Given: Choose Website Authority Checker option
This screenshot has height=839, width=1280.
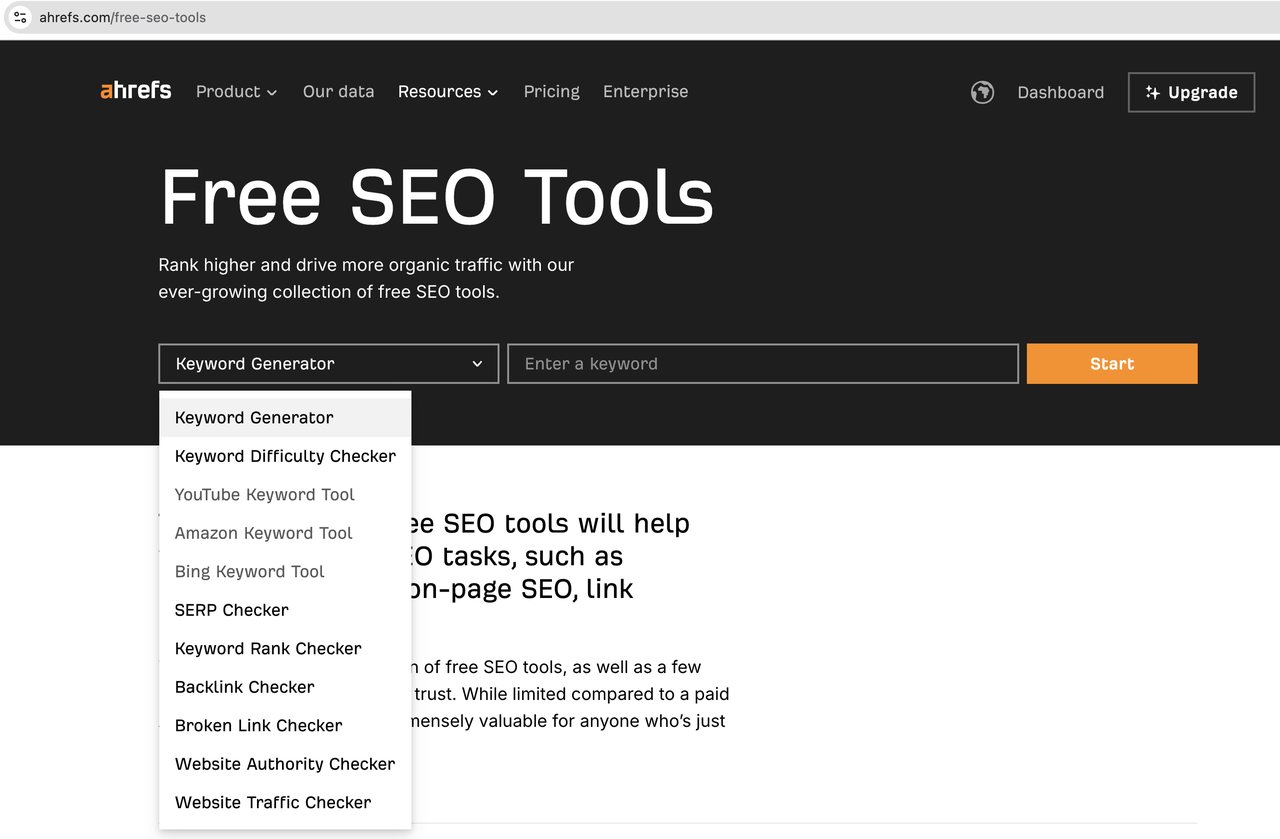Looking at the screenshot, I should pyautogui.click(x=285, y=764).
